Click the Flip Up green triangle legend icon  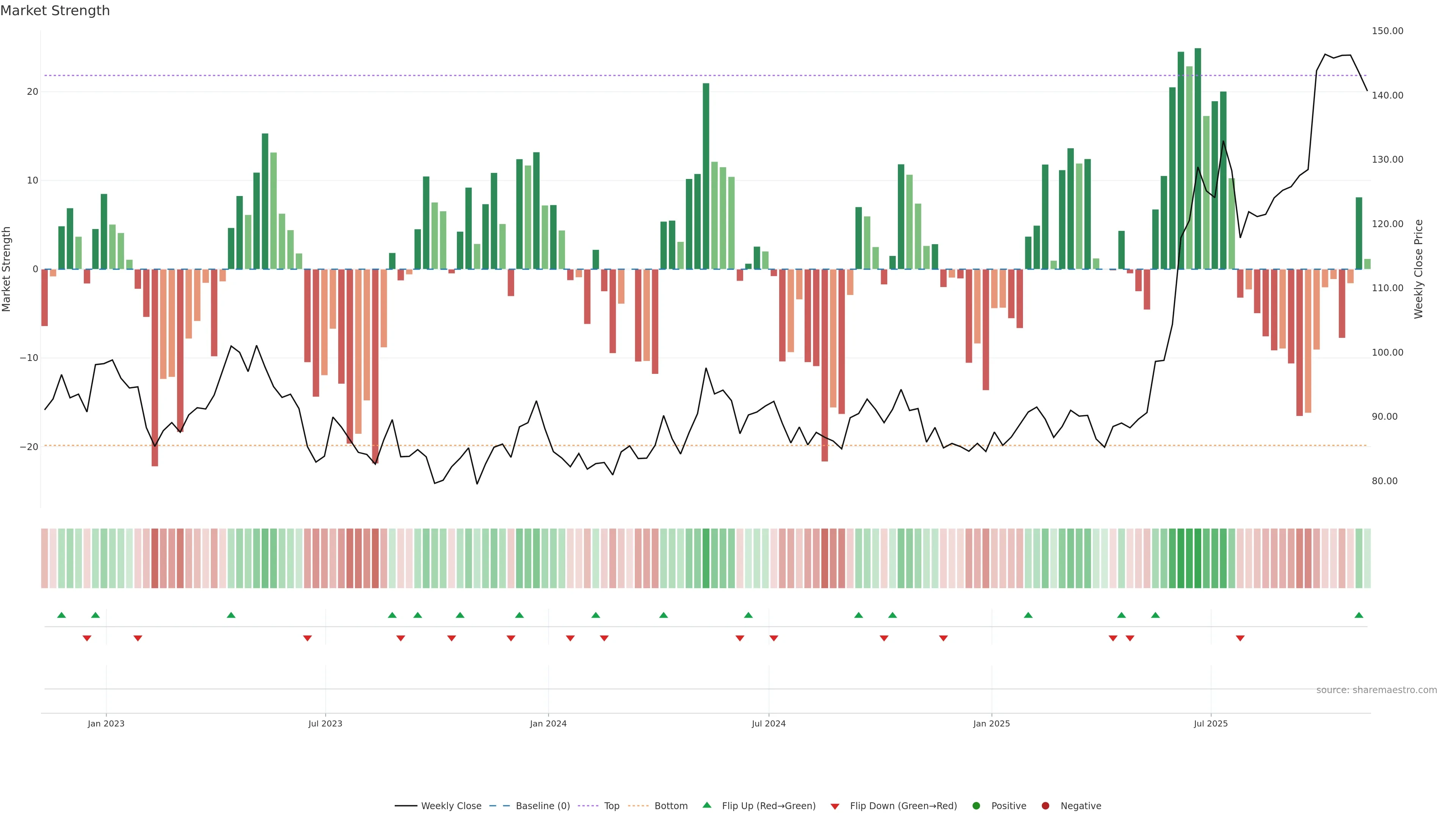click(x=706, y=805)
